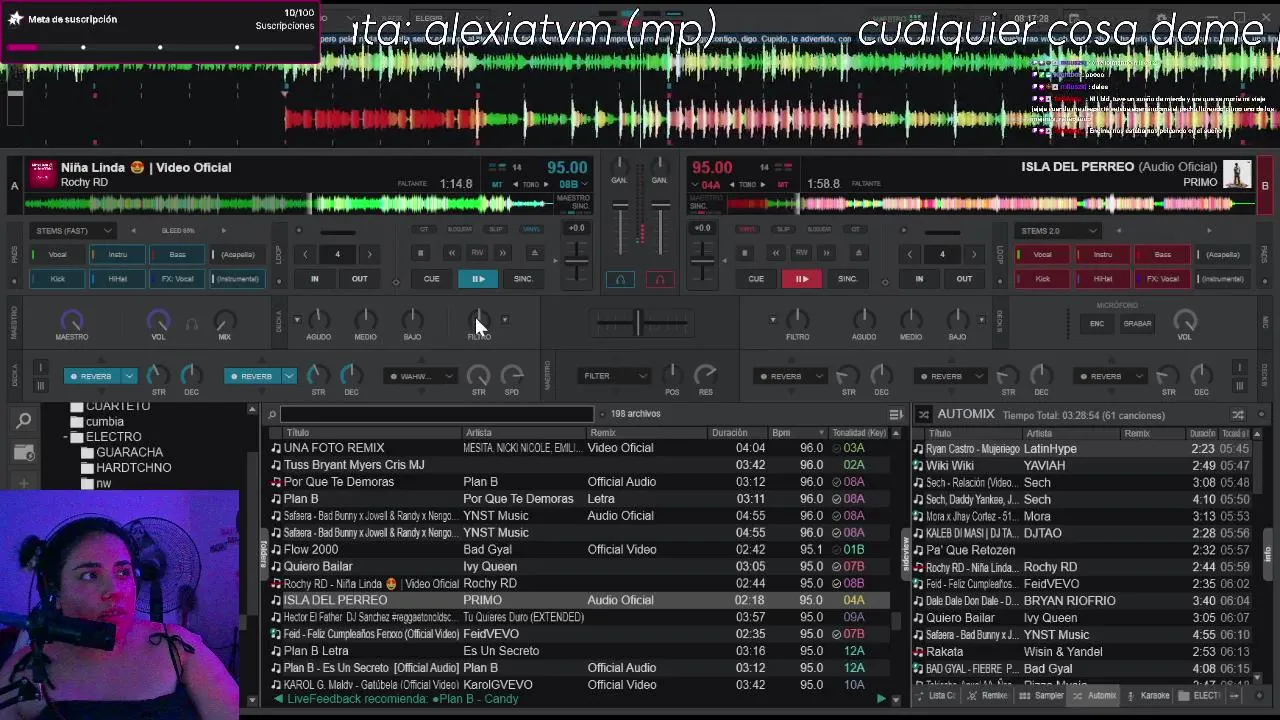The width and height of the screenshot is (1280, 720).
Task: Double loop length on deck A
Action: [369, 254]
